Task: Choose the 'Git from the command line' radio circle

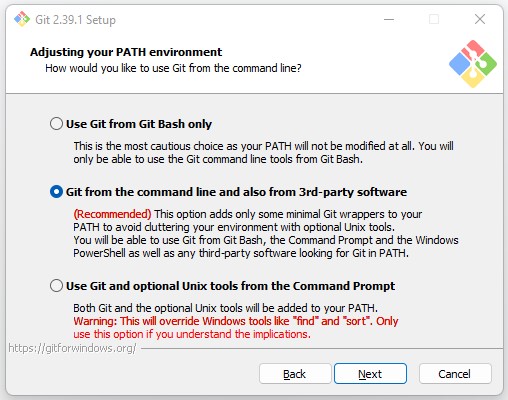Action: click(56, 192)
